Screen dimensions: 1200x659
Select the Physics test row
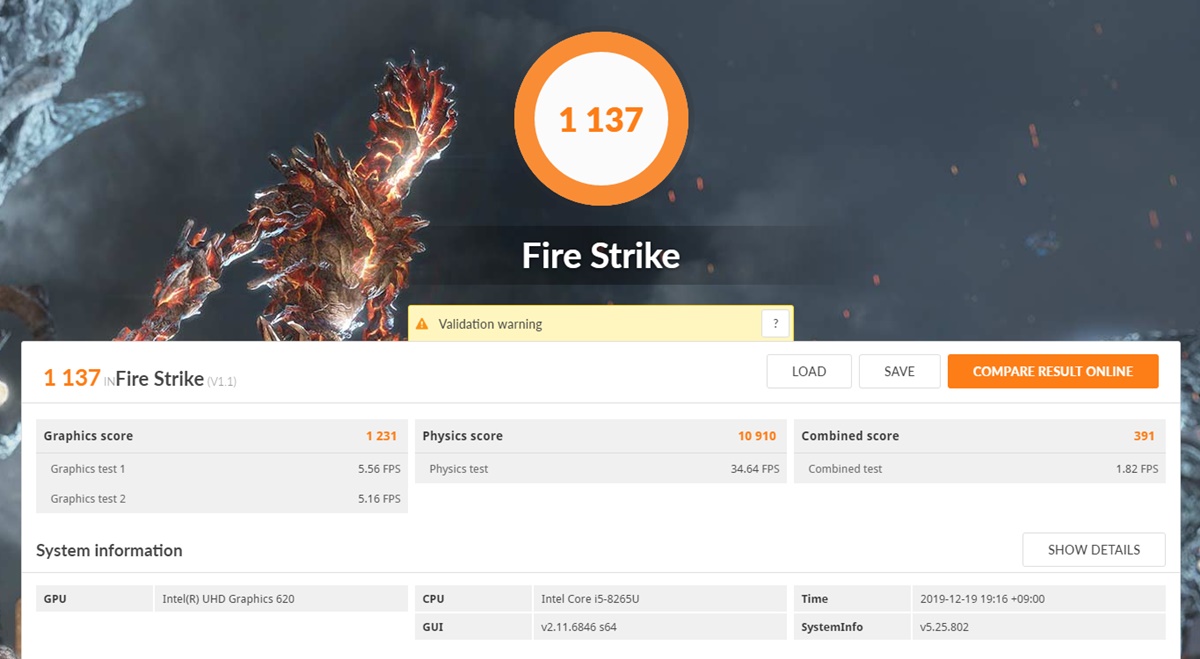point(601,469)
